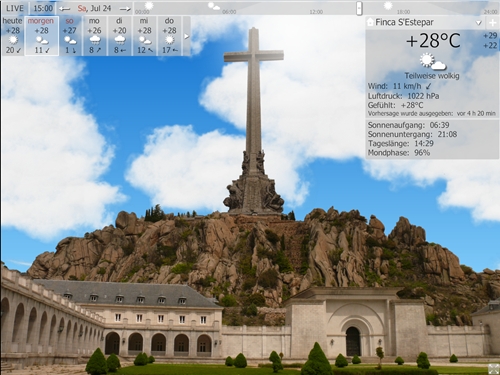Add a new location with plus
Viewport: 500px width, 375px height.
(492, 23)
